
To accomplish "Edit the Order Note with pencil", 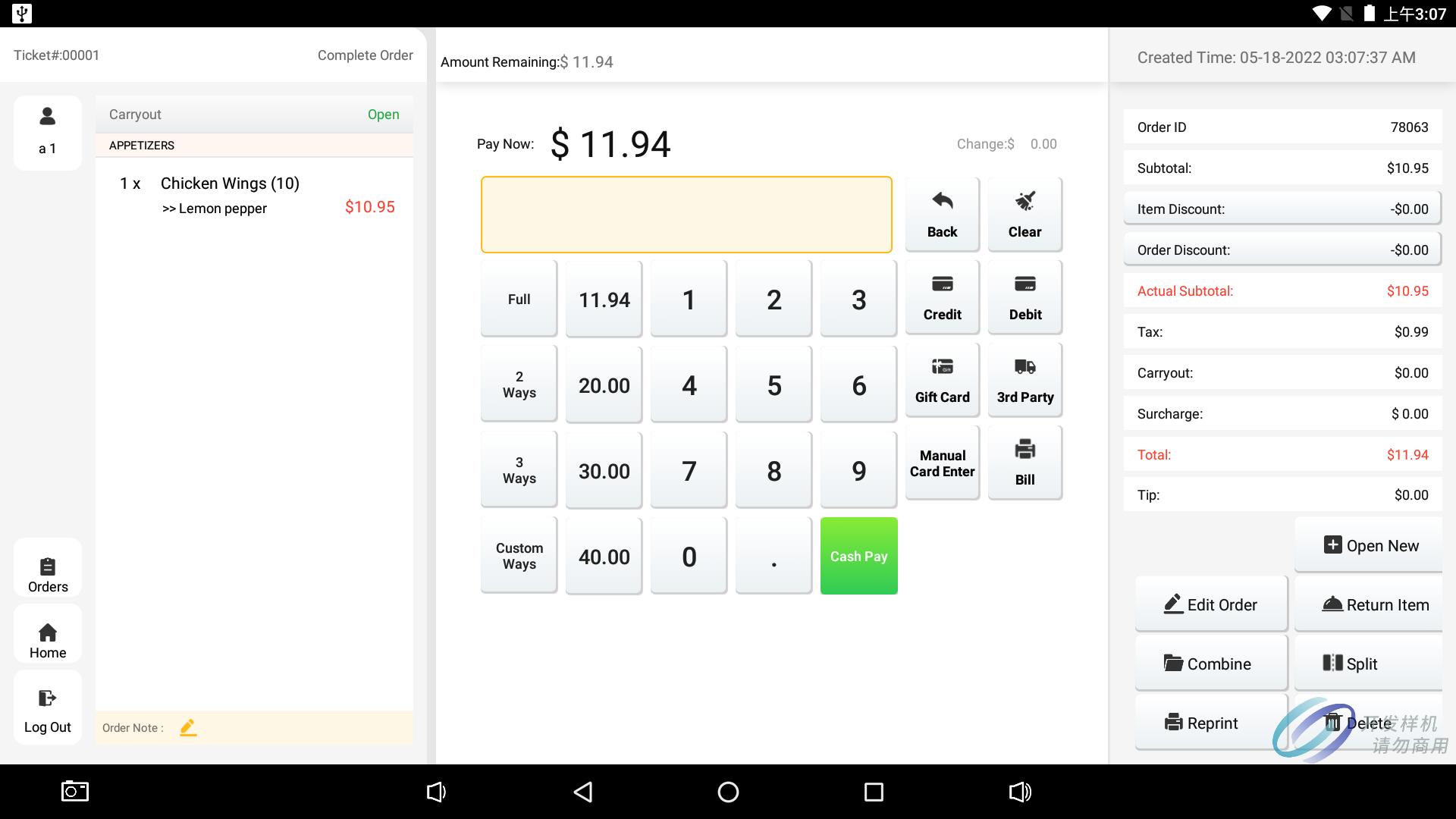I will [188, 727].
